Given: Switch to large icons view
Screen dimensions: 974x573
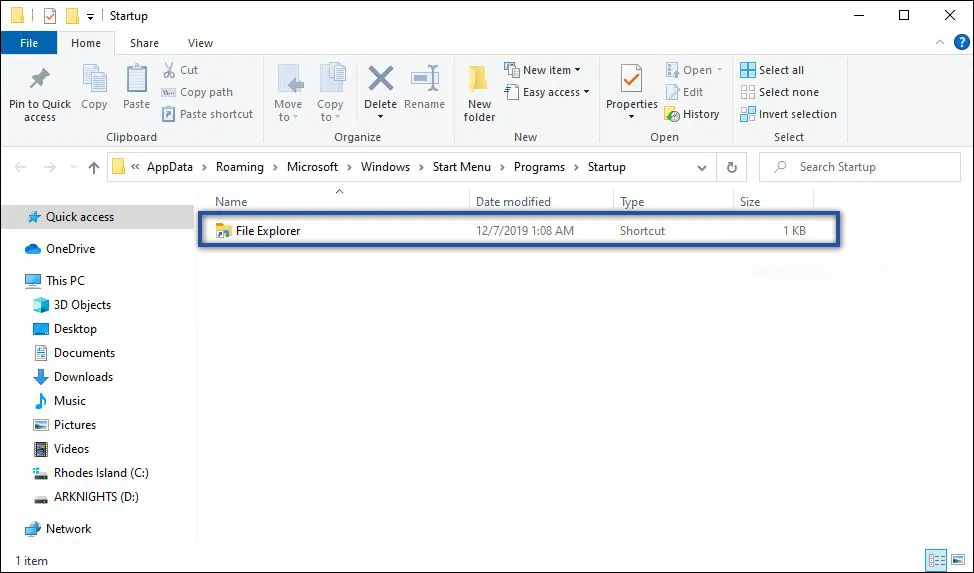Looking at the screenshot, I should point(958,560).
